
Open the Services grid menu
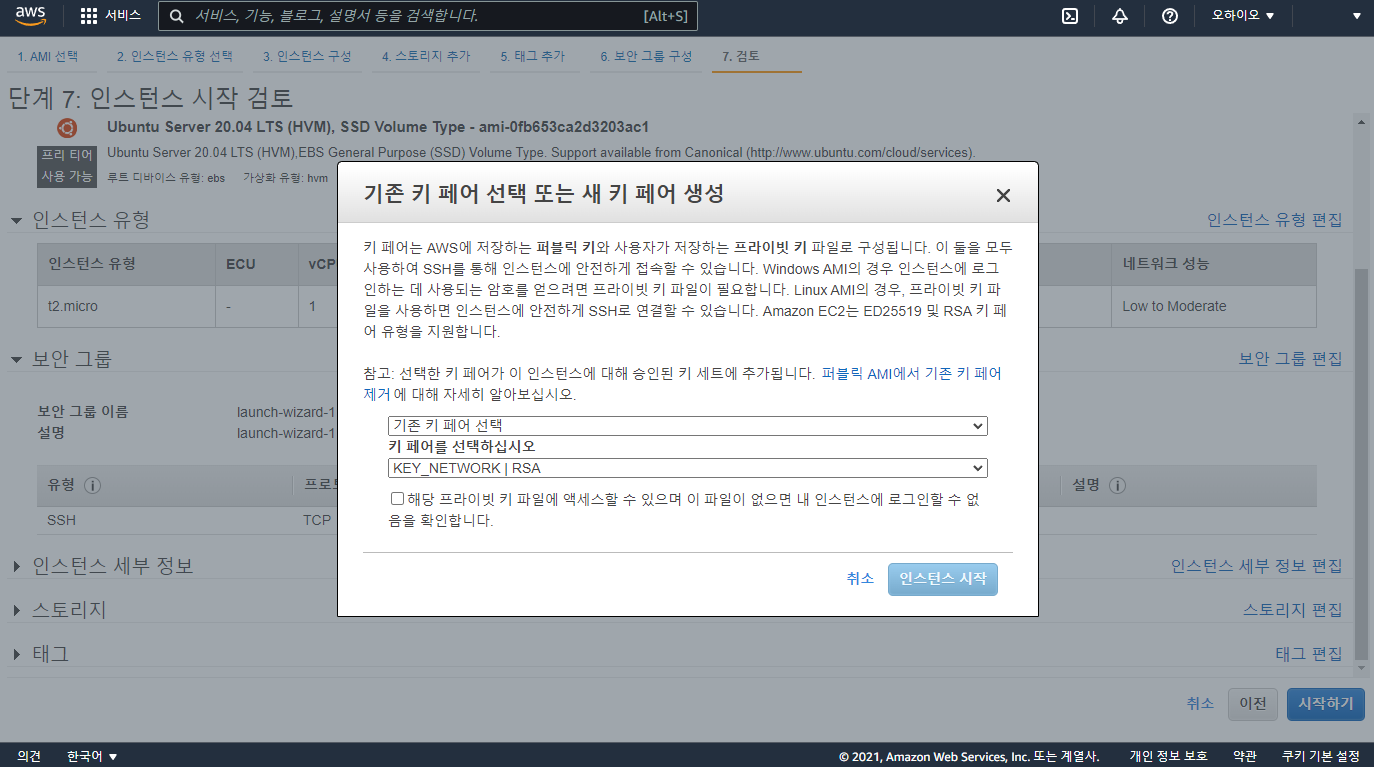(x=110, y=16)
